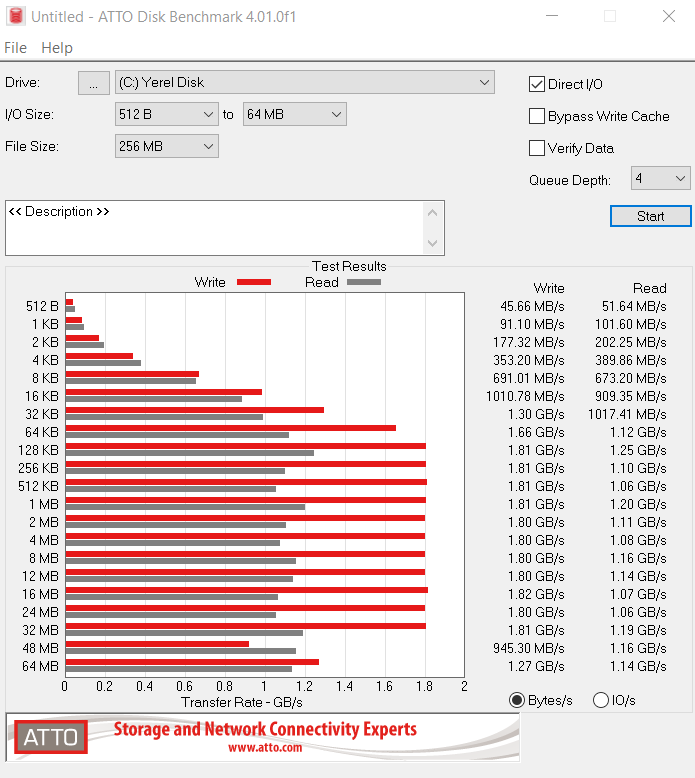Viewport: 695px width, 778px height.
Task: Open the File Size 256 MB dropdown
Action: [167, 146]
